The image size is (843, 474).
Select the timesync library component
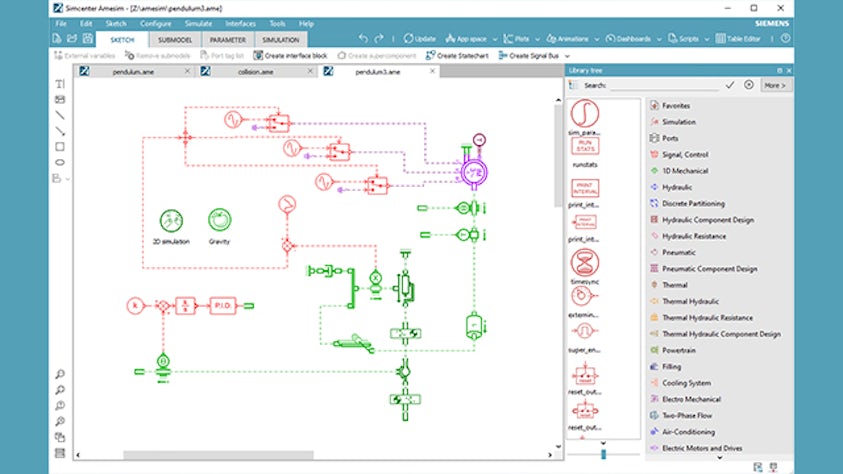coord(584,263)
